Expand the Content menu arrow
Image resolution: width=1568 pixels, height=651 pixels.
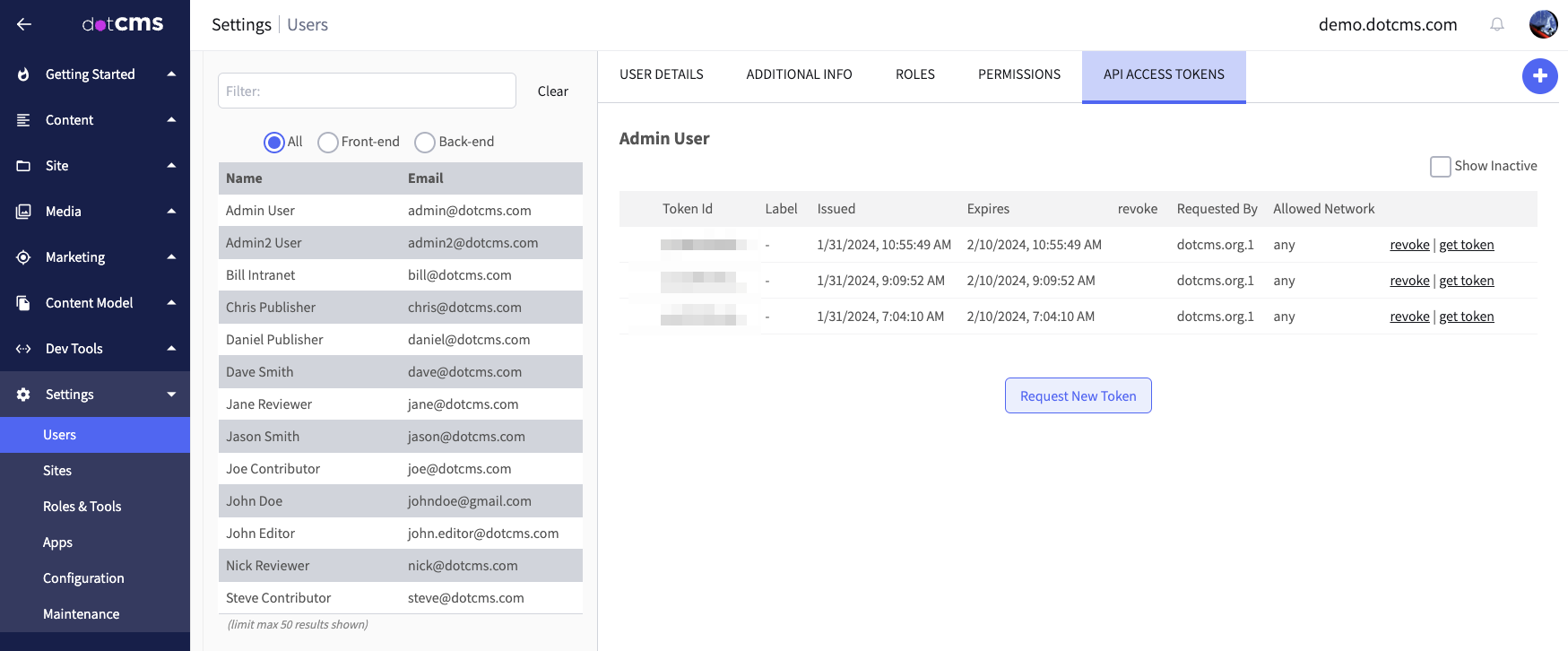pyautogui.click(x=171, y=120)
